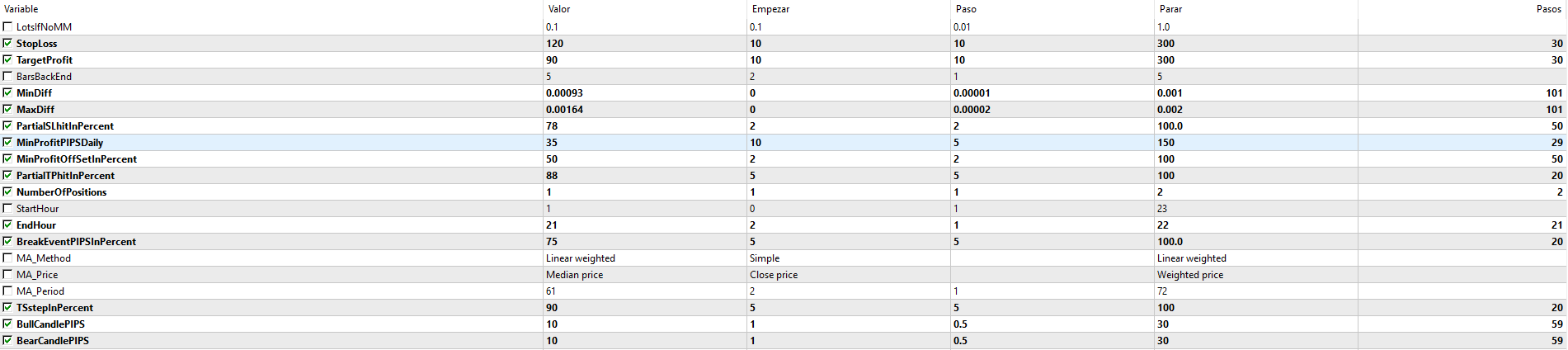The image size is (1568, 350).
Task: Uncheck the BearCandlePIPS checkbox
Action: pos(7,340)
